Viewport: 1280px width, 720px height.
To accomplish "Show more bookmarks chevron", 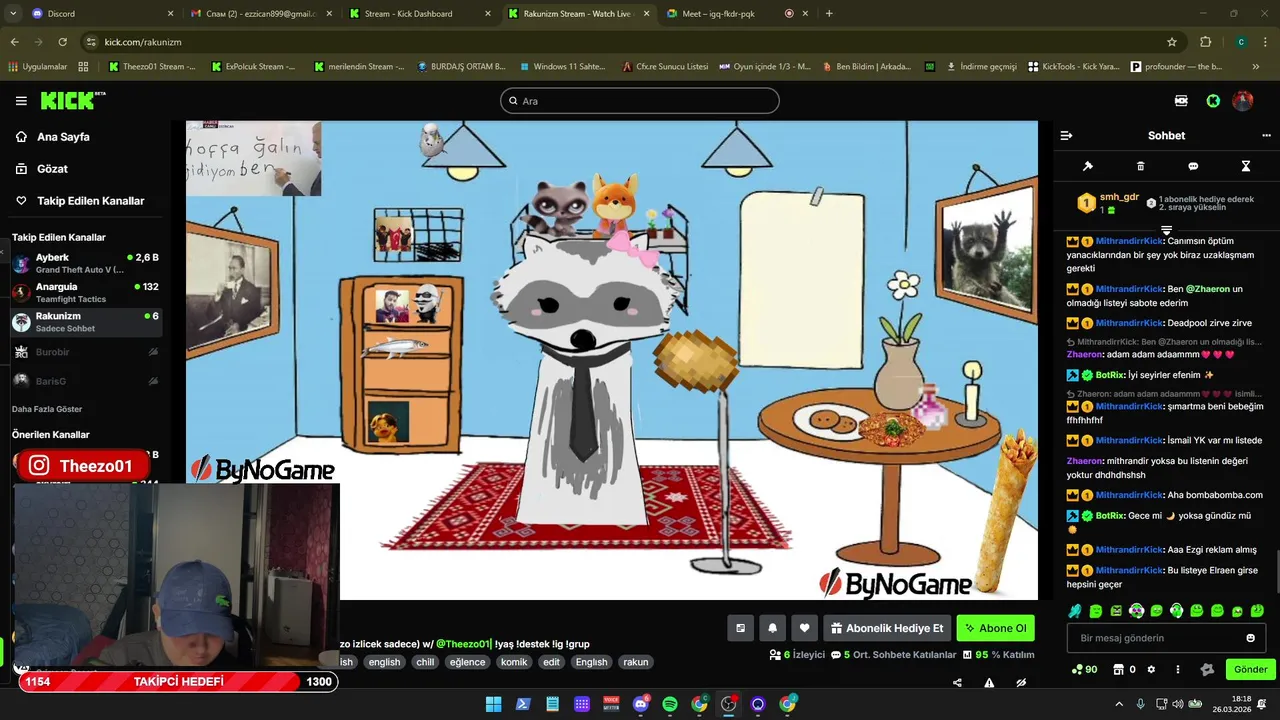I will (1256, 67).
